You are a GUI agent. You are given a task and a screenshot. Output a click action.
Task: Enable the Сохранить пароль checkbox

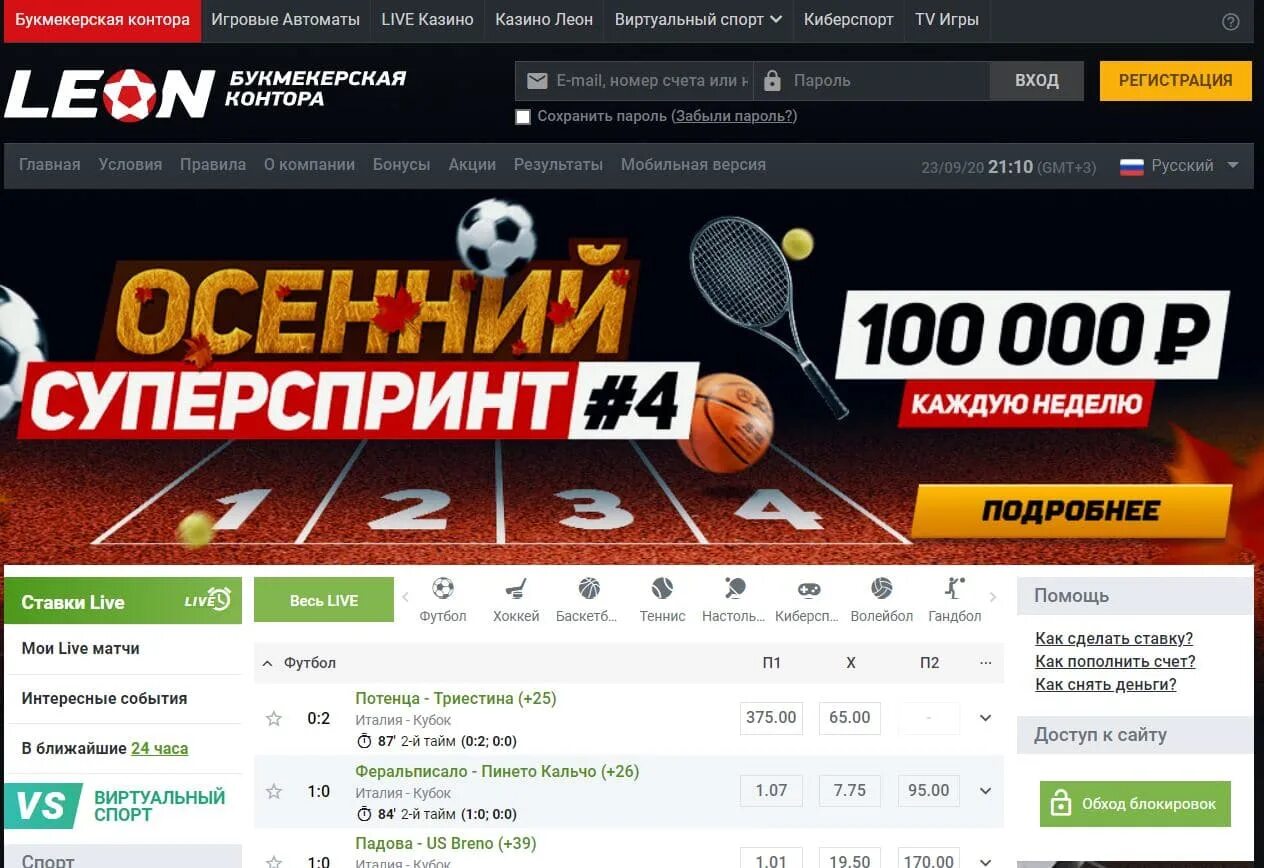[522, 117]
